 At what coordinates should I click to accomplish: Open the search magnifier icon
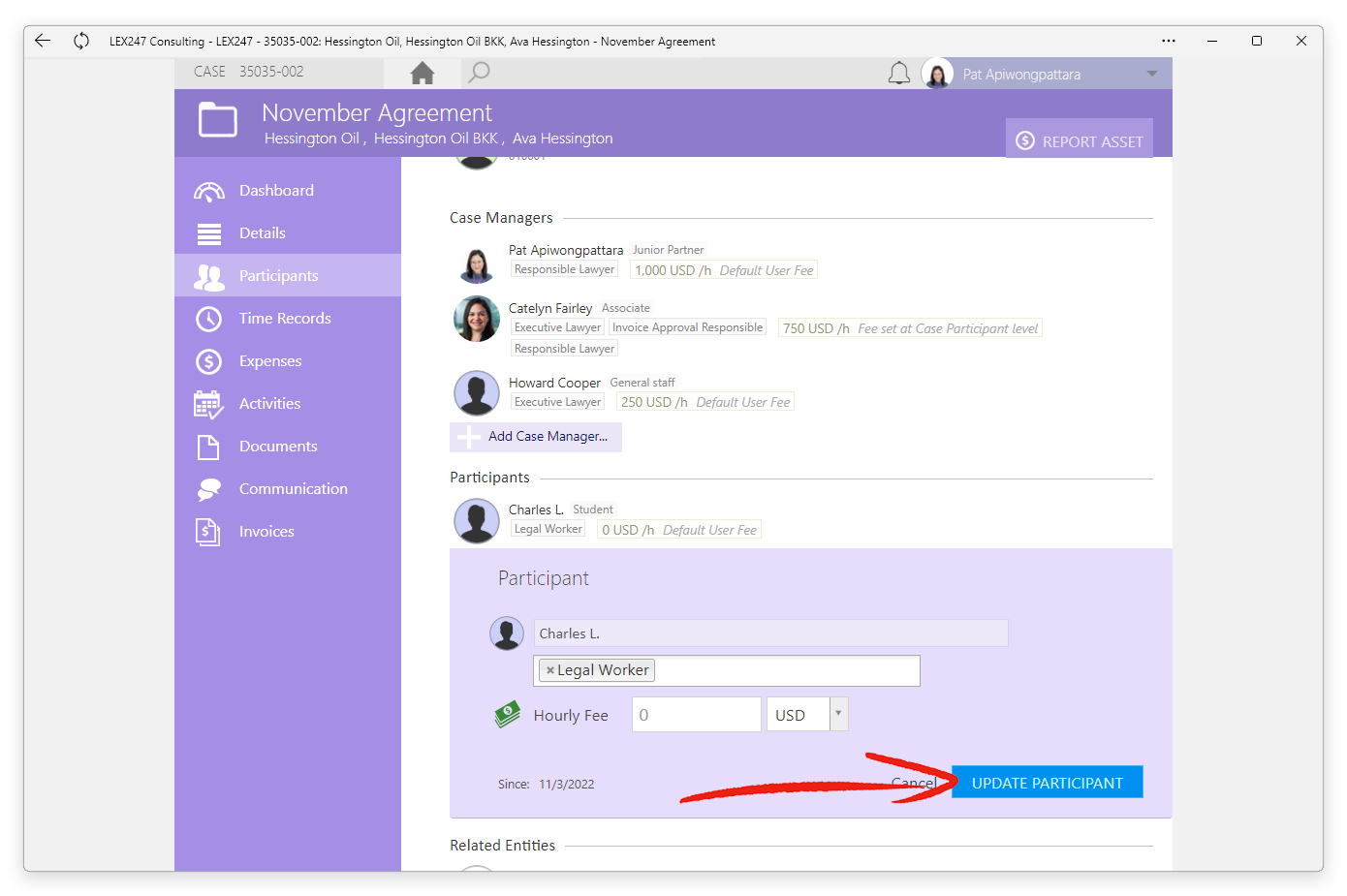coord(479,73)
